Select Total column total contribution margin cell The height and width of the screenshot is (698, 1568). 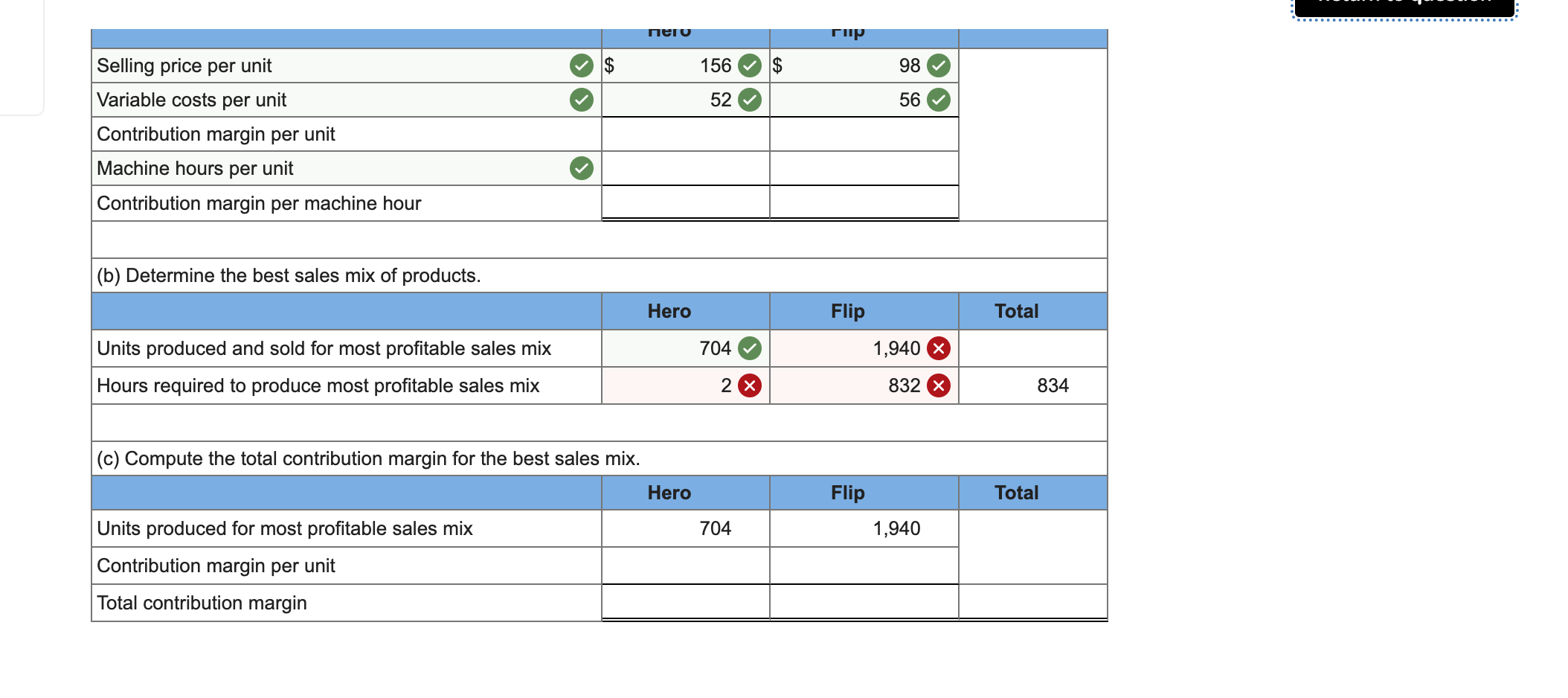pos(1033,602)
